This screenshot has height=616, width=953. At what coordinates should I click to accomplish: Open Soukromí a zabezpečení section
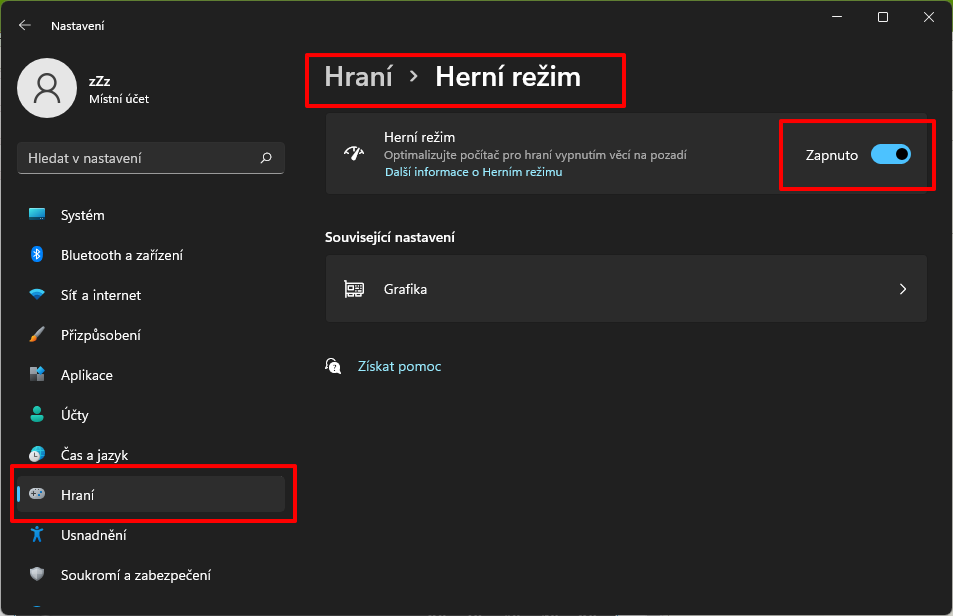click(135, 575)
